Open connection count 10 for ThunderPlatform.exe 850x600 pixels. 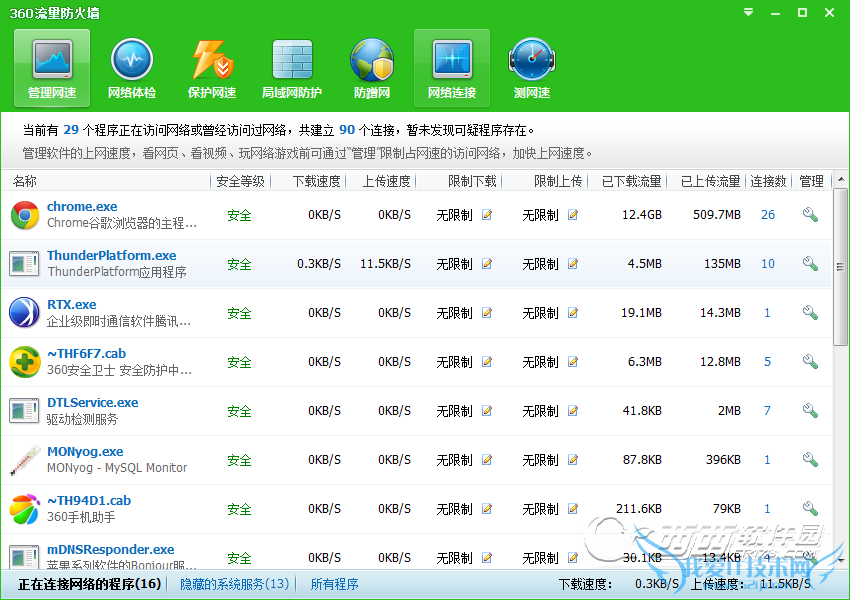tap(767, 264)
